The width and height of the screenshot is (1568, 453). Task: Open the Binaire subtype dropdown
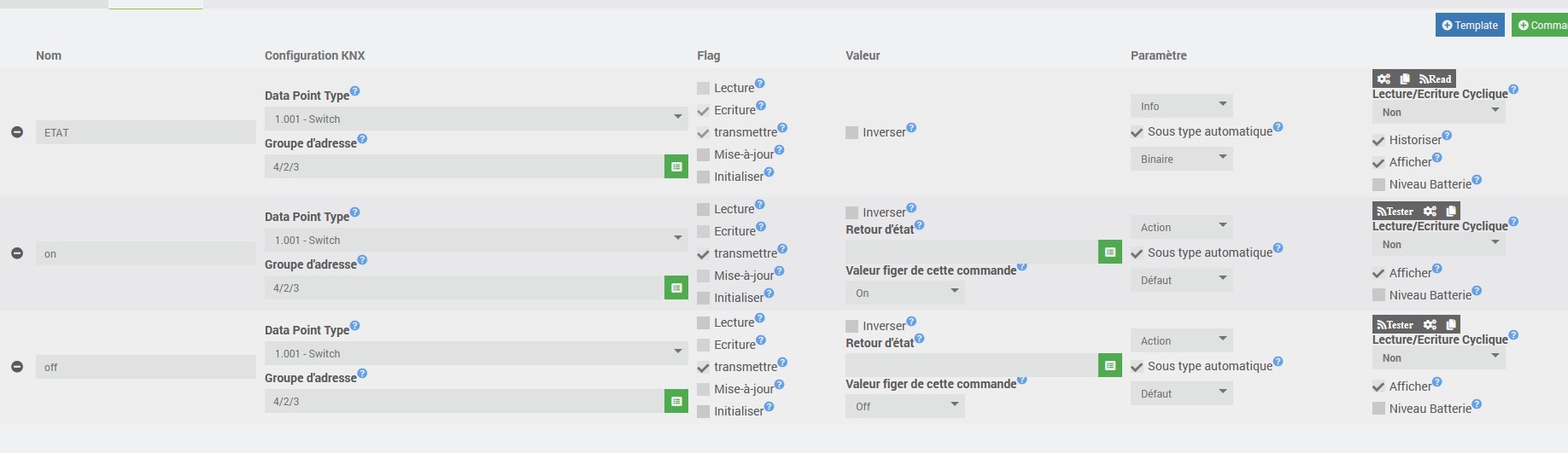click(x=1181, y=159)
